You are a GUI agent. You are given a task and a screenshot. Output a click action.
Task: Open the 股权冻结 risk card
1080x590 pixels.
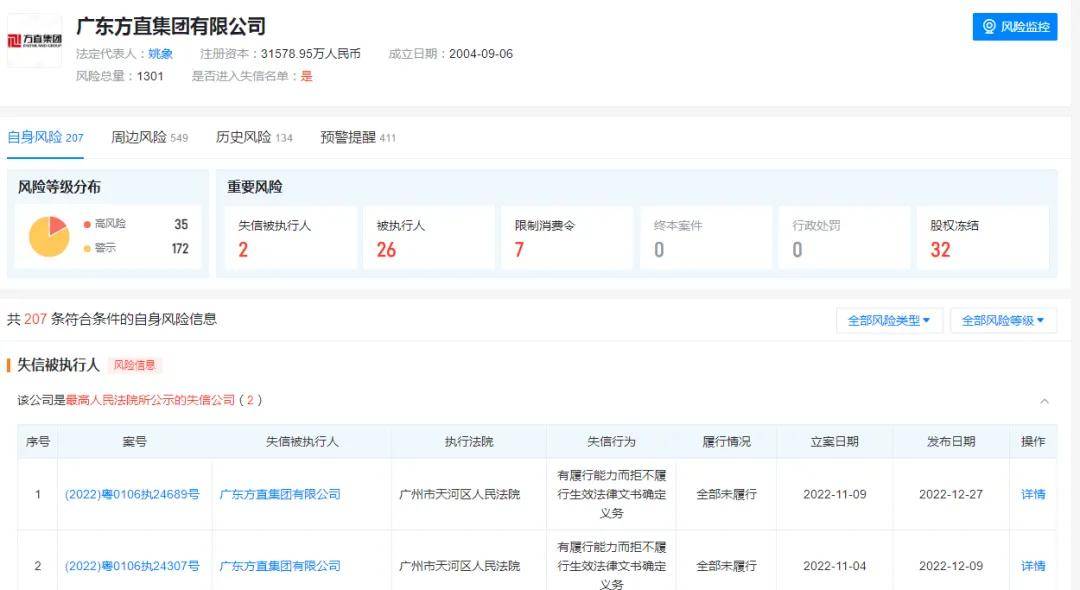pos(984,237)
